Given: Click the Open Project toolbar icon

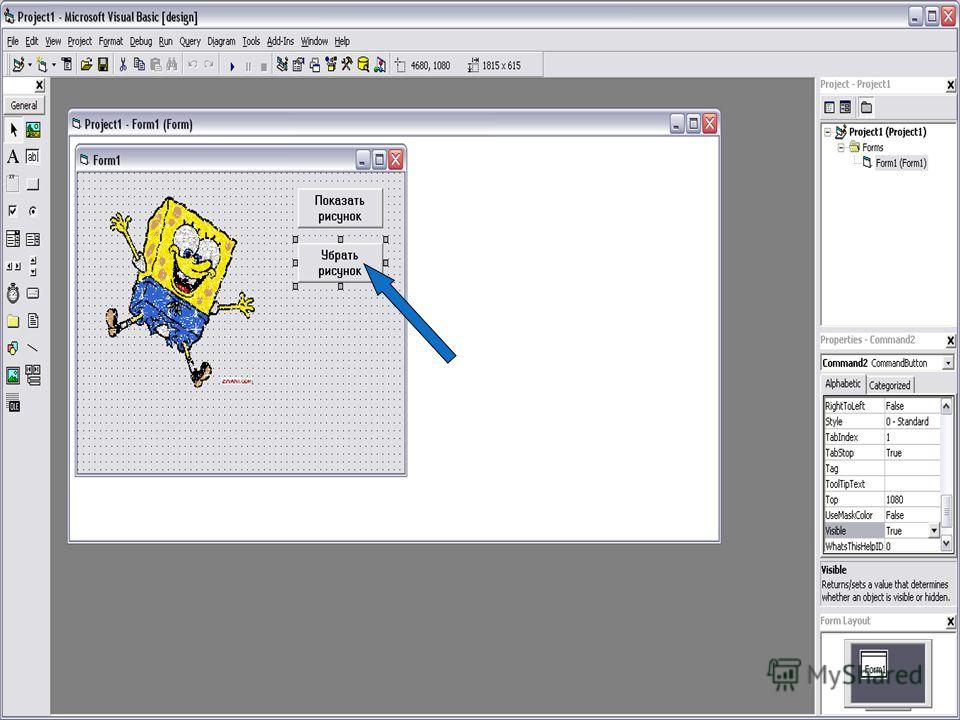Looking at the screenshot, I should pos(86,65).
